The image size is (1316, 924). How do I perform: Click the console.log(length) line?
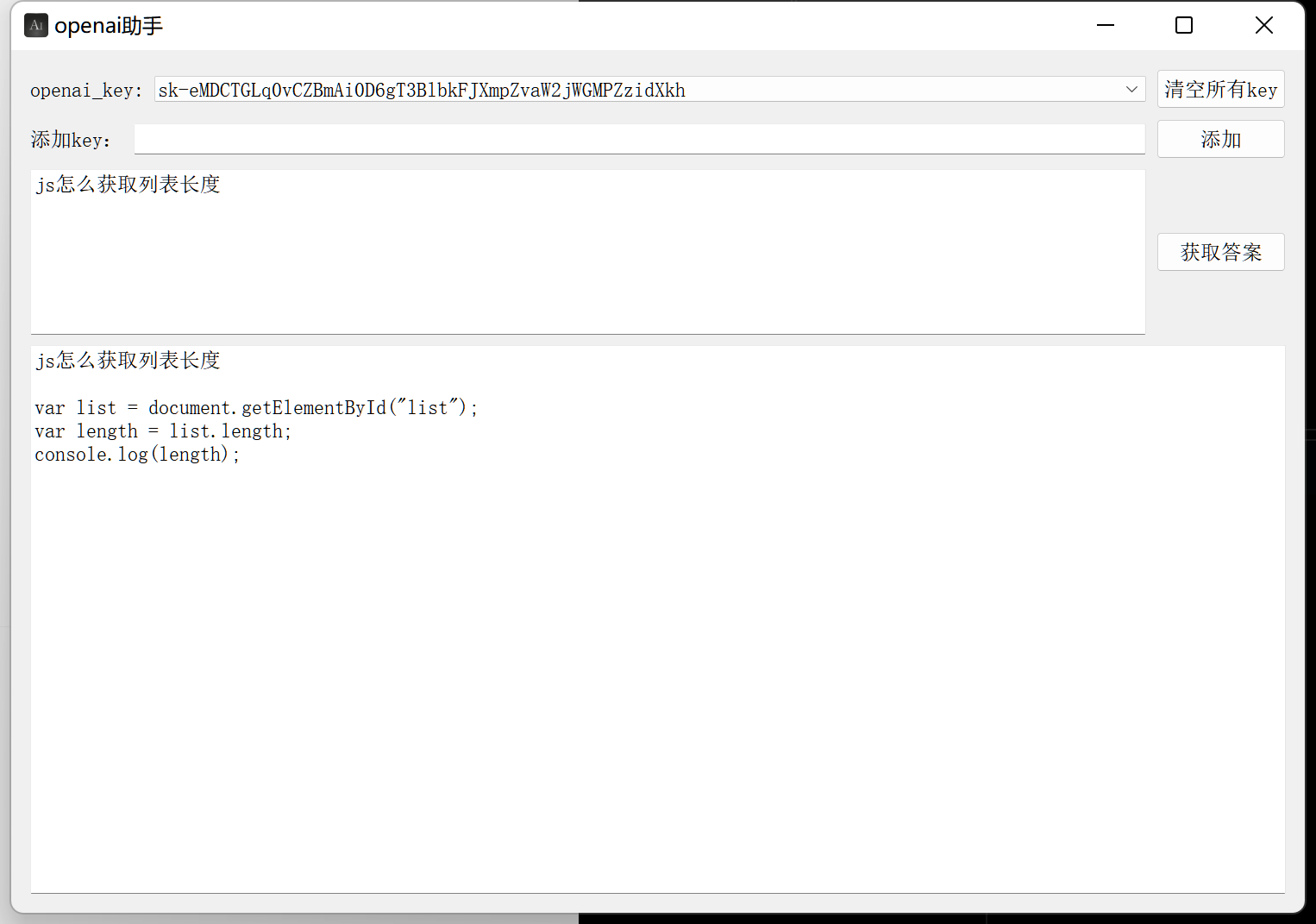(x=137, y=455)
